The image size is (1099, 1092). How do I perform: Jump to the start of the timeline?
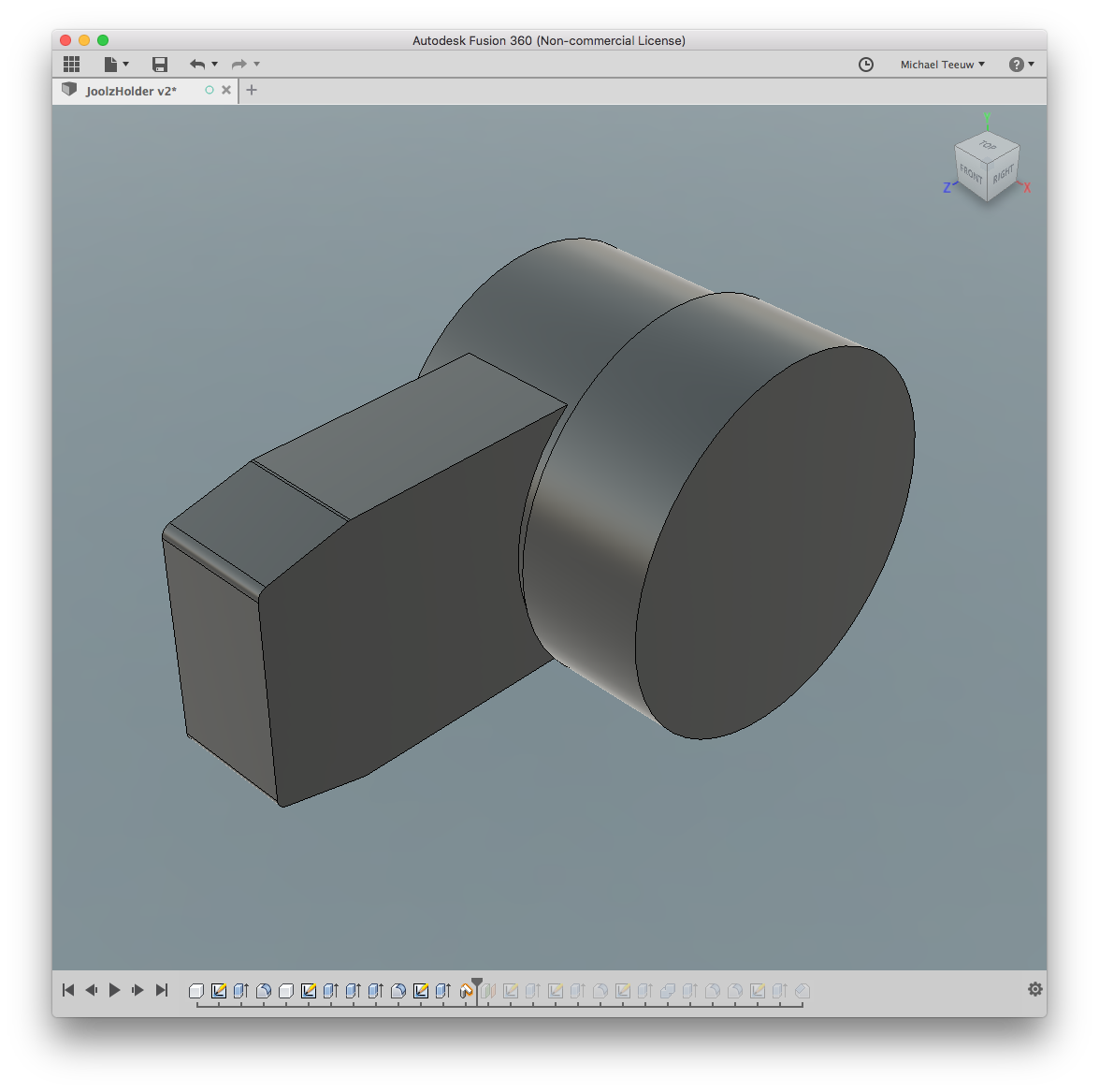pos(68,989)
